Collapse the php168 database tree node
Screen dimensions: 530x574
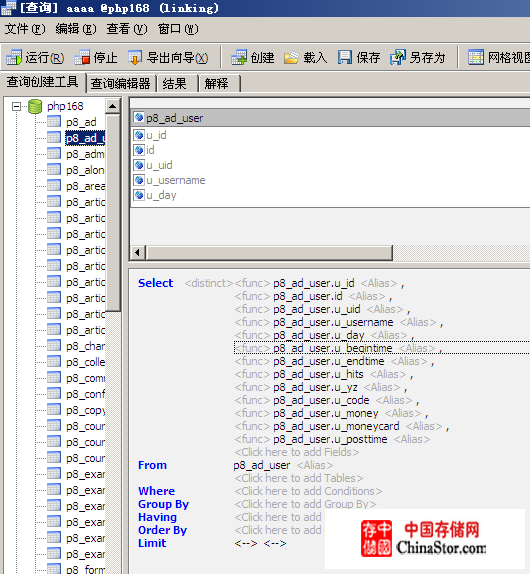pos(16,107)
